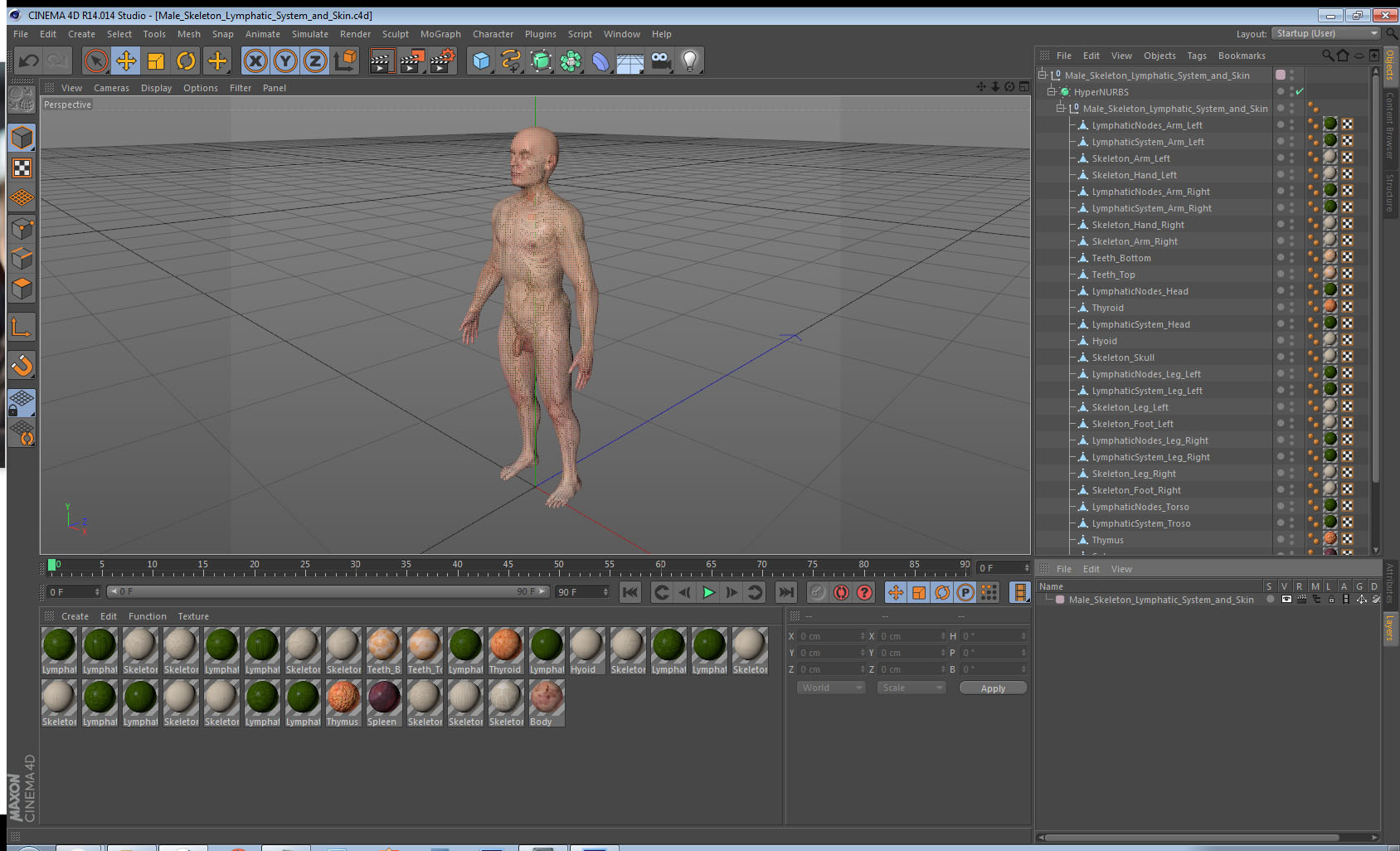Switch to Model mode
1400x851 pixels.
point(22,138)
